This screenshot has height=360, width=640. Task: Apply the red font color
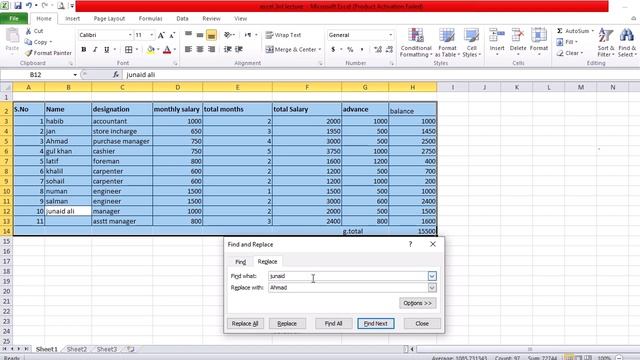167,49
